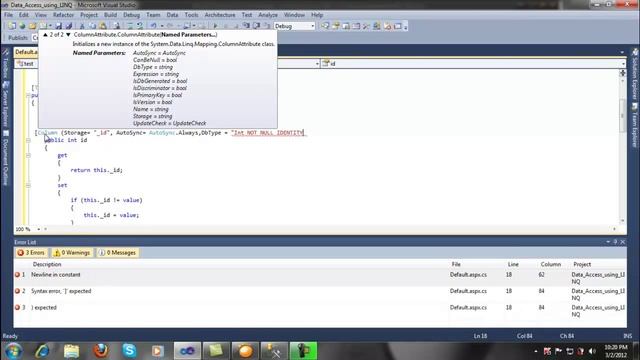Open the Debug menu
This screenshot has width=640, height=360.
(x=131, y=15)
